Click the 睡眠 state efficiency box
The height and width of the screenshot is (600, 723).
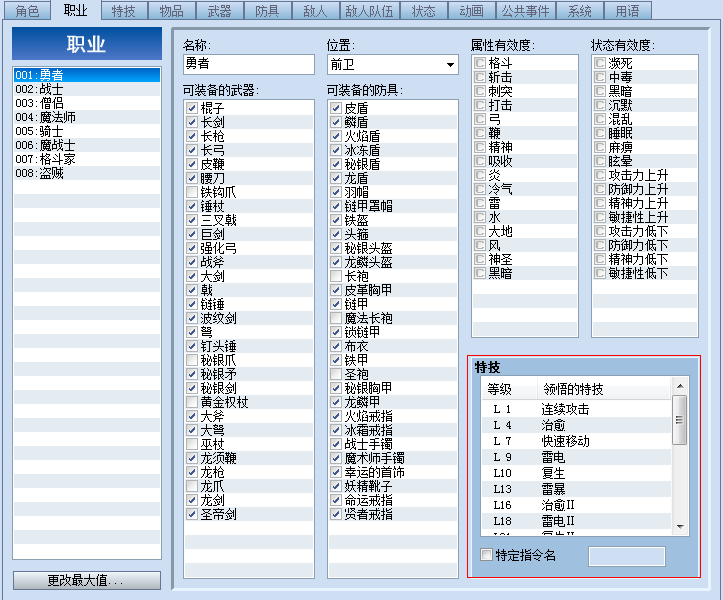(600, 133)
